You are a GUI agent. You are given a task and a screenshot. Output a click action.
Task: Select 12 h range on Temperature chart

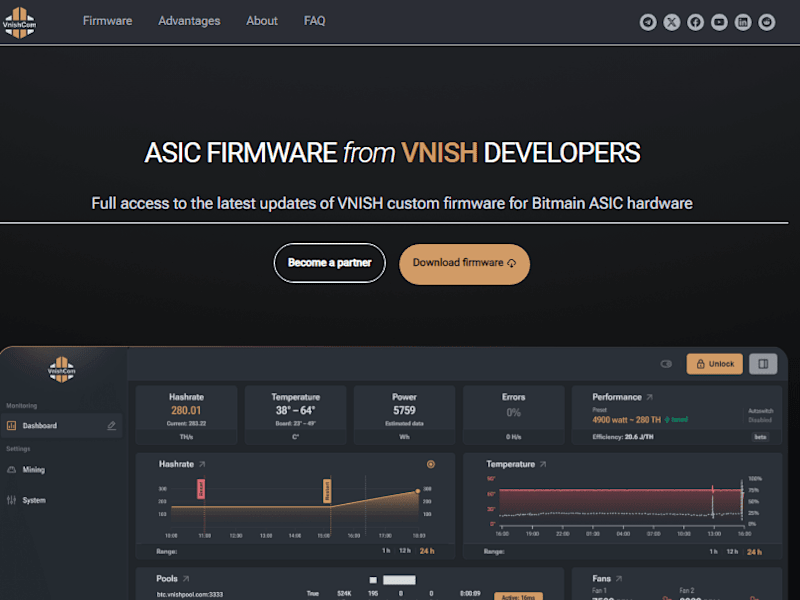[x=733, y=552]
